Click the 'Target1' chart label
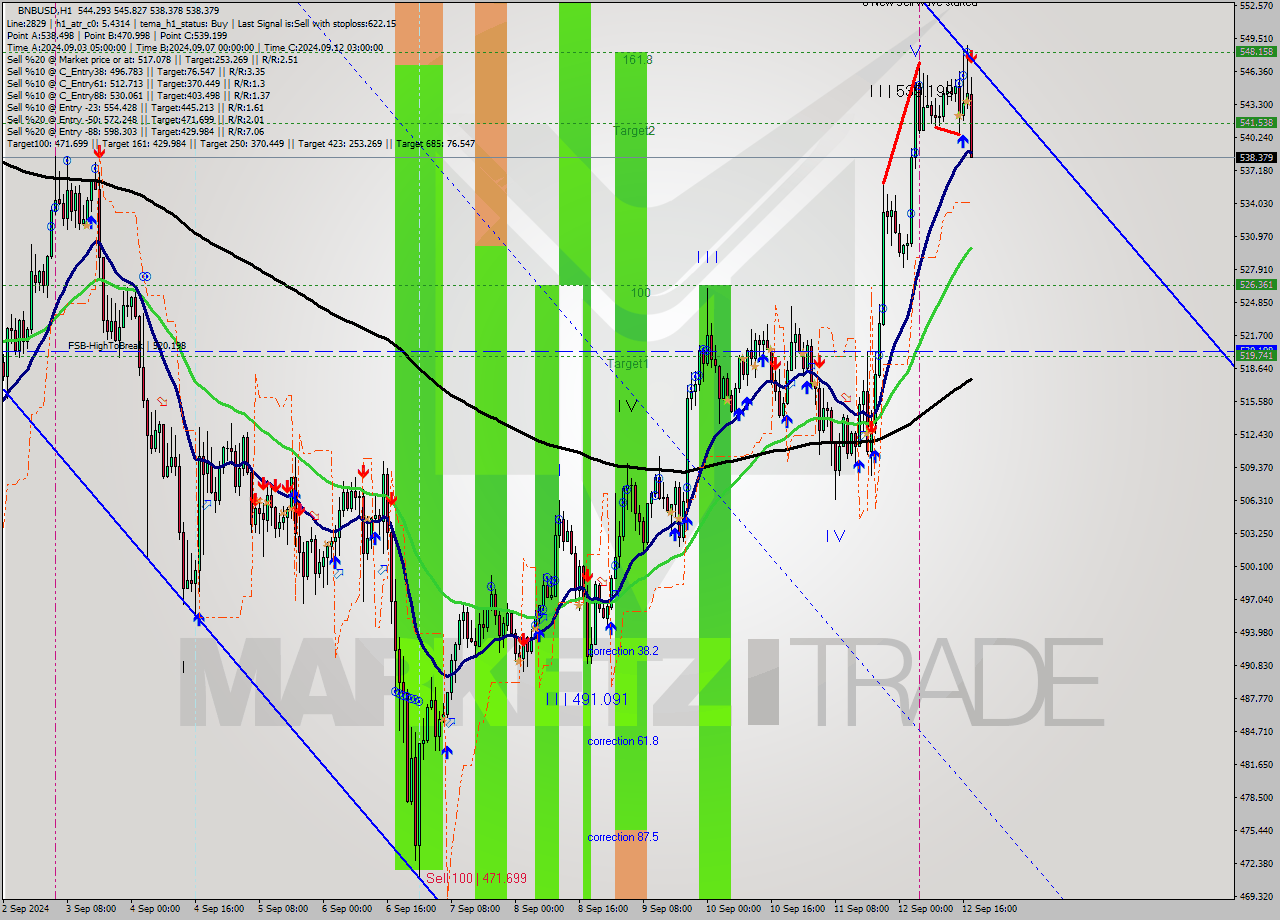 tap(628, 364)
